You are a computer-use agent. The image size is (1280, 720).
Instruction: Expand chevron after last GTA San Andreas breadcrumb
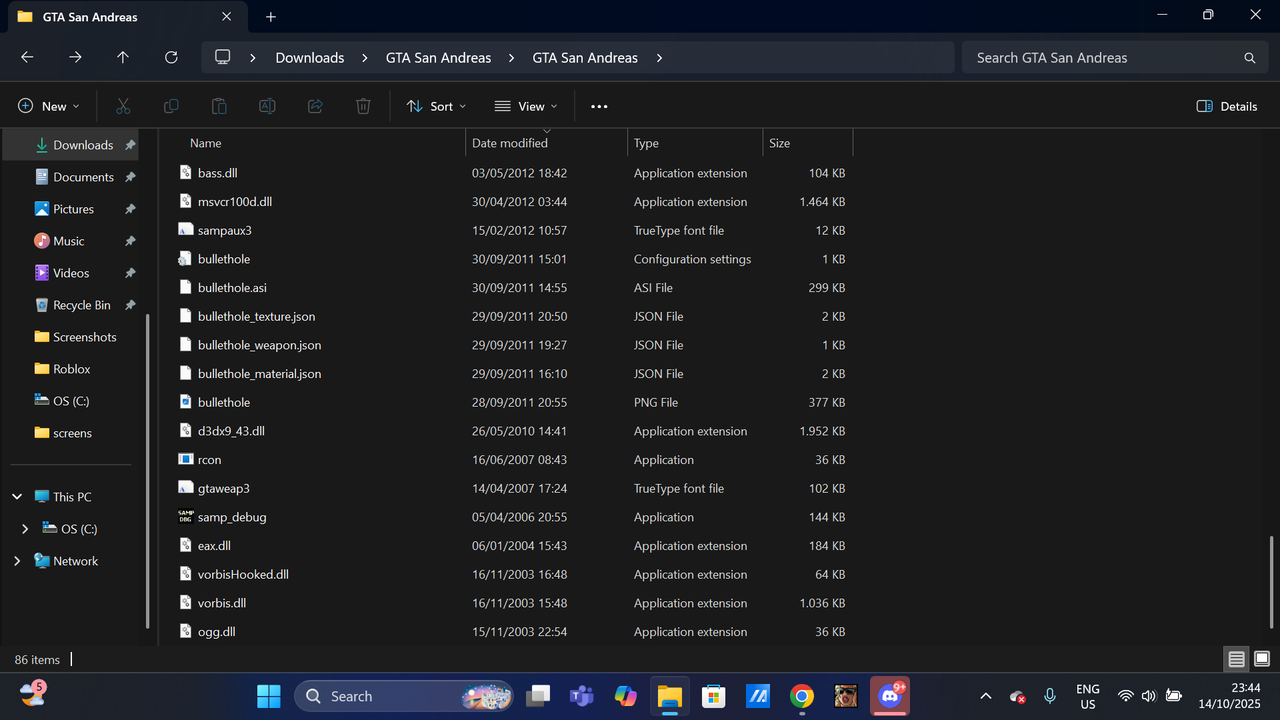(659, 58)
